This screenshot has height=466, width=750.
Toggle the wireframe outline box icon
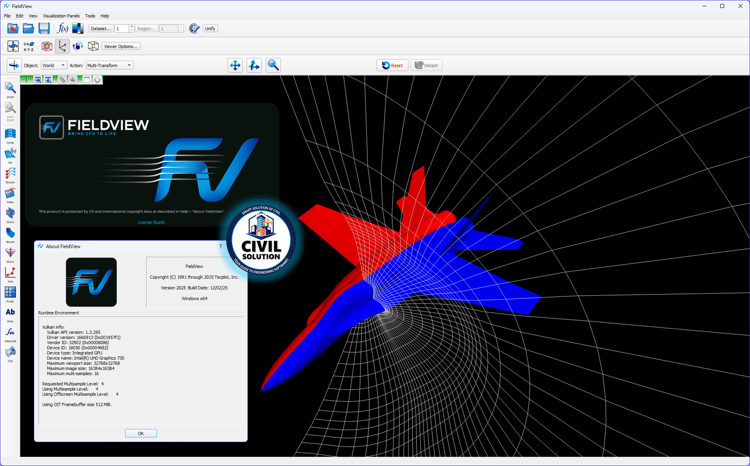coord(93,46)
